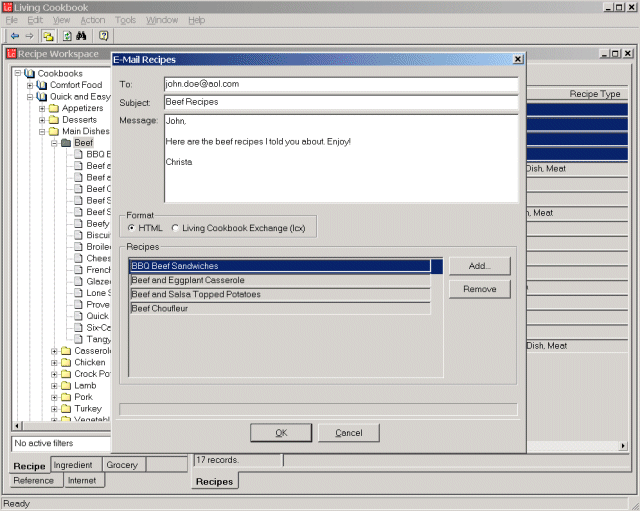
Task: Open the Tools menu
Action: pos(125,20)
